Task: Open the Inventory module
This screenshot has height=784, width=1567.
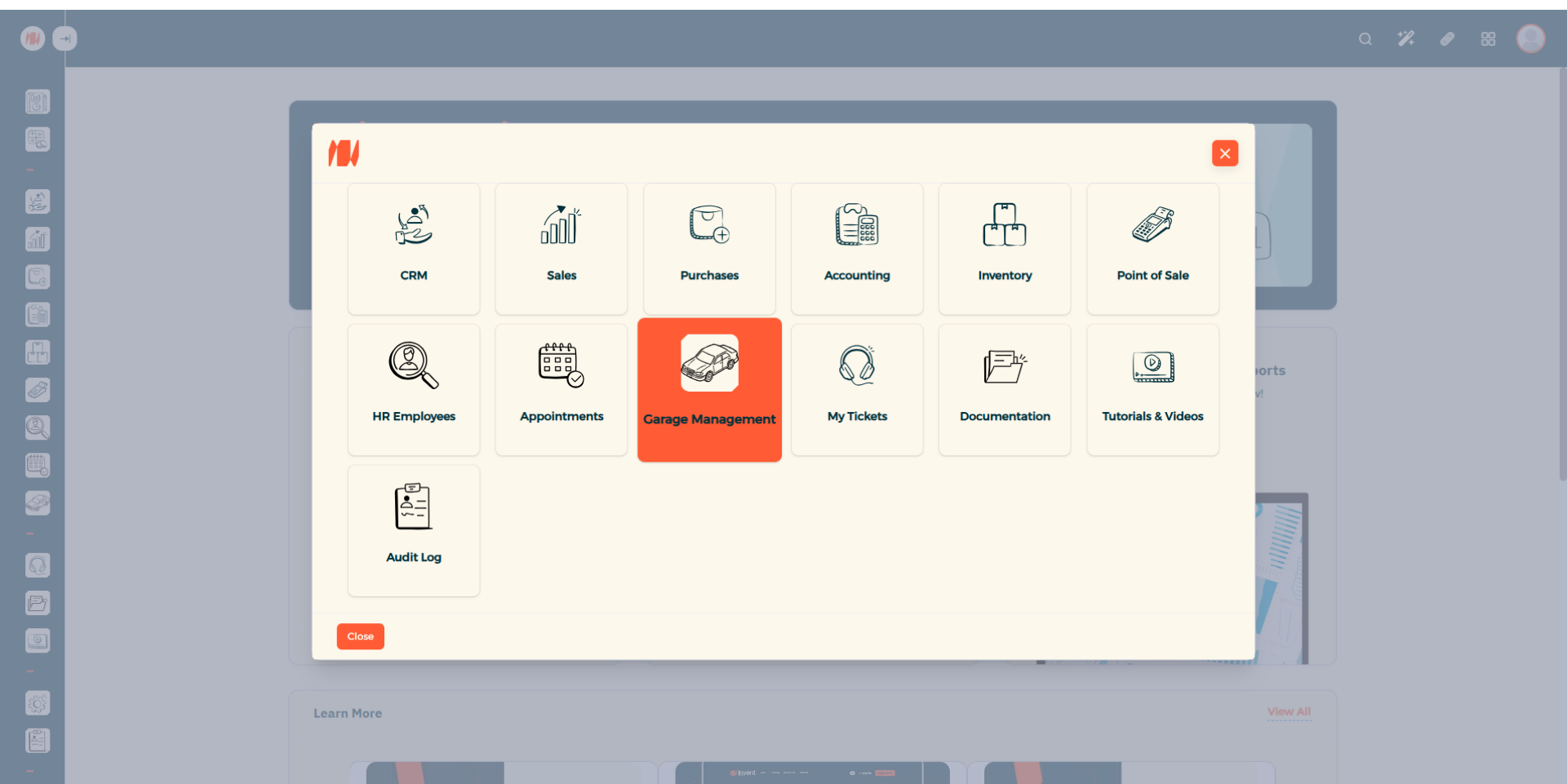Action: point(1005,248)
